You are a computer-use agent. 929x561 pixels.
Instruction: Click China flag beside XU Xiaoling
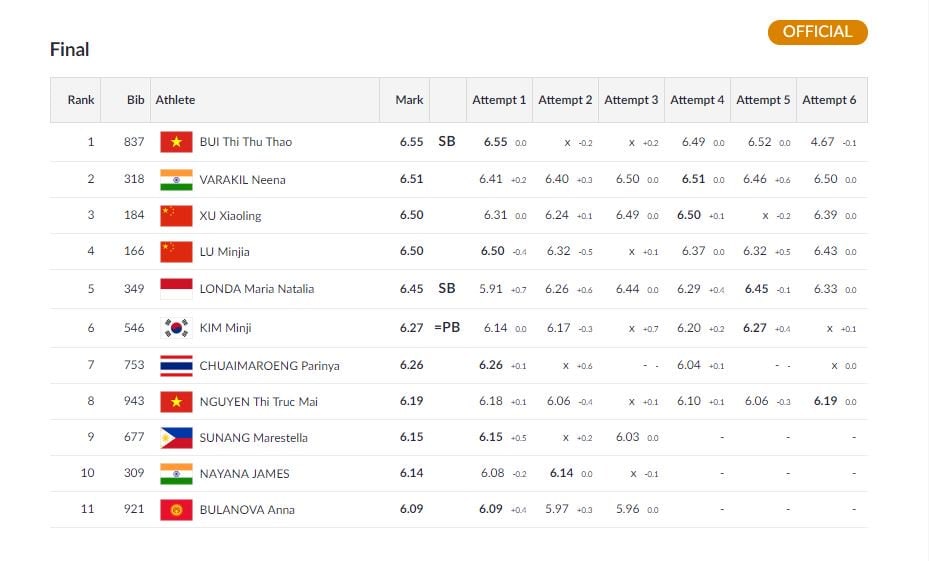[x=176, y=216]
